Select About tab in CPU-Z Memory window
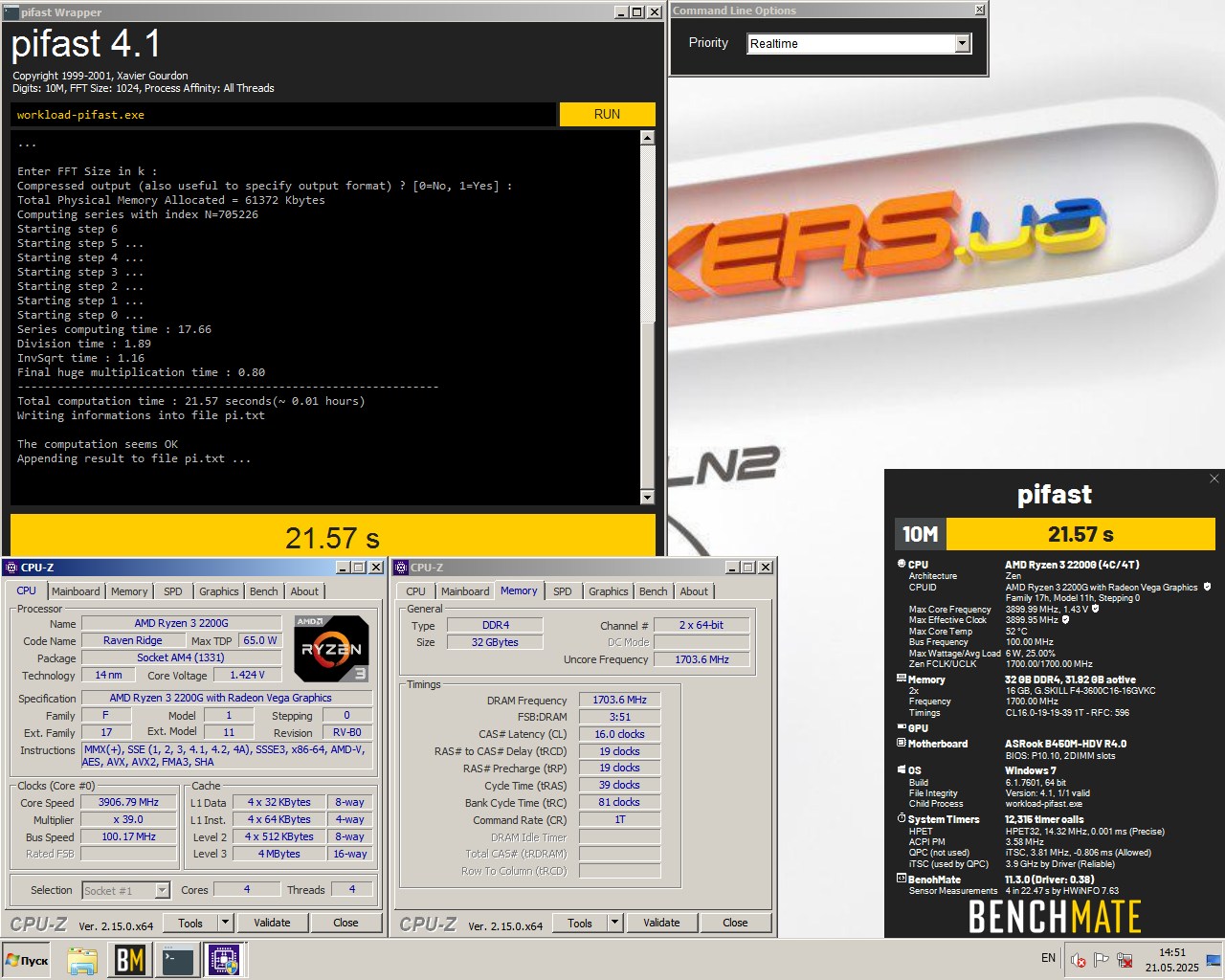1225x980 pixels. pos(694,591)
